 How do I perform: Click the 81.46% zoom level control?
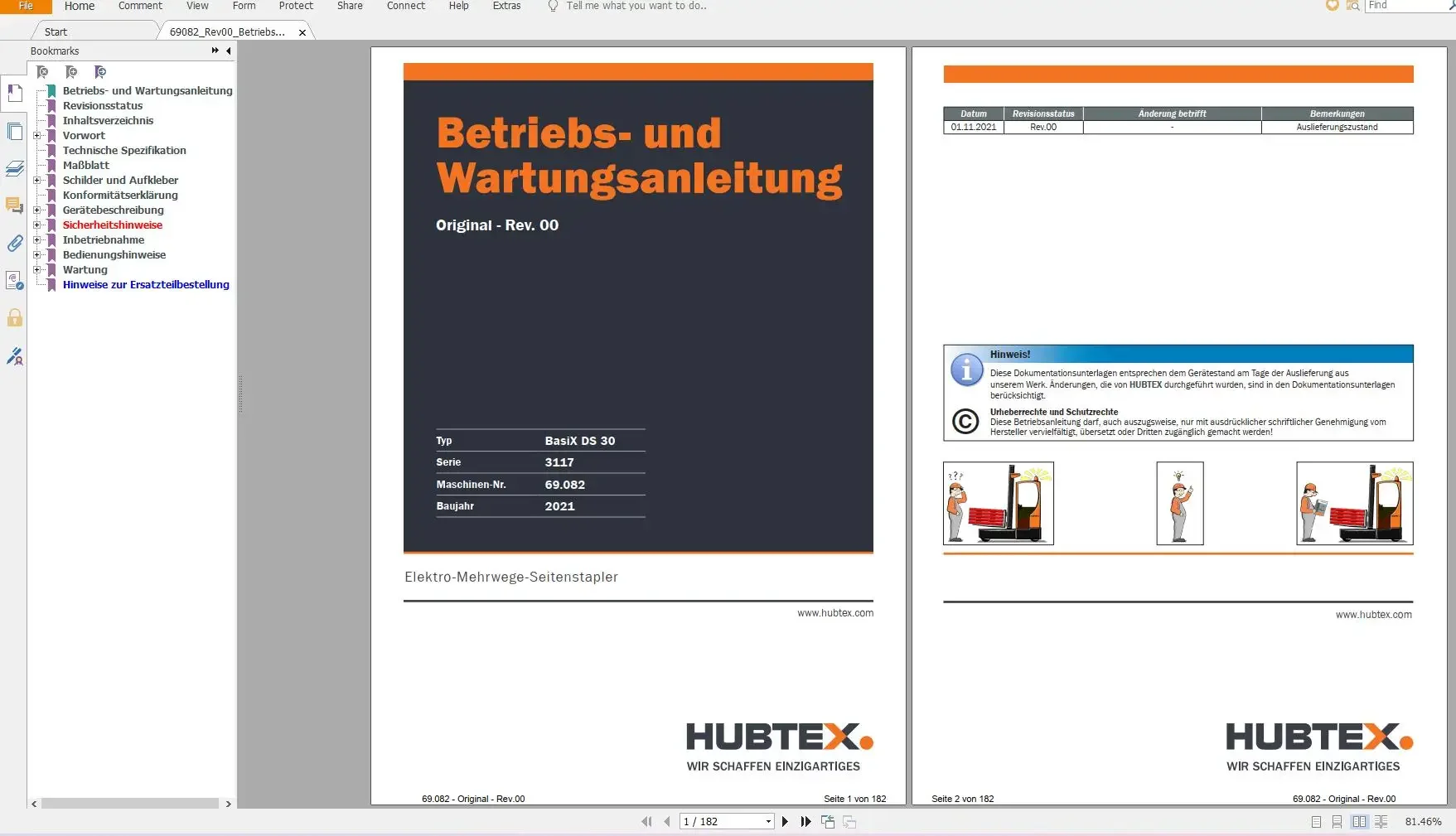[1425, 822]
